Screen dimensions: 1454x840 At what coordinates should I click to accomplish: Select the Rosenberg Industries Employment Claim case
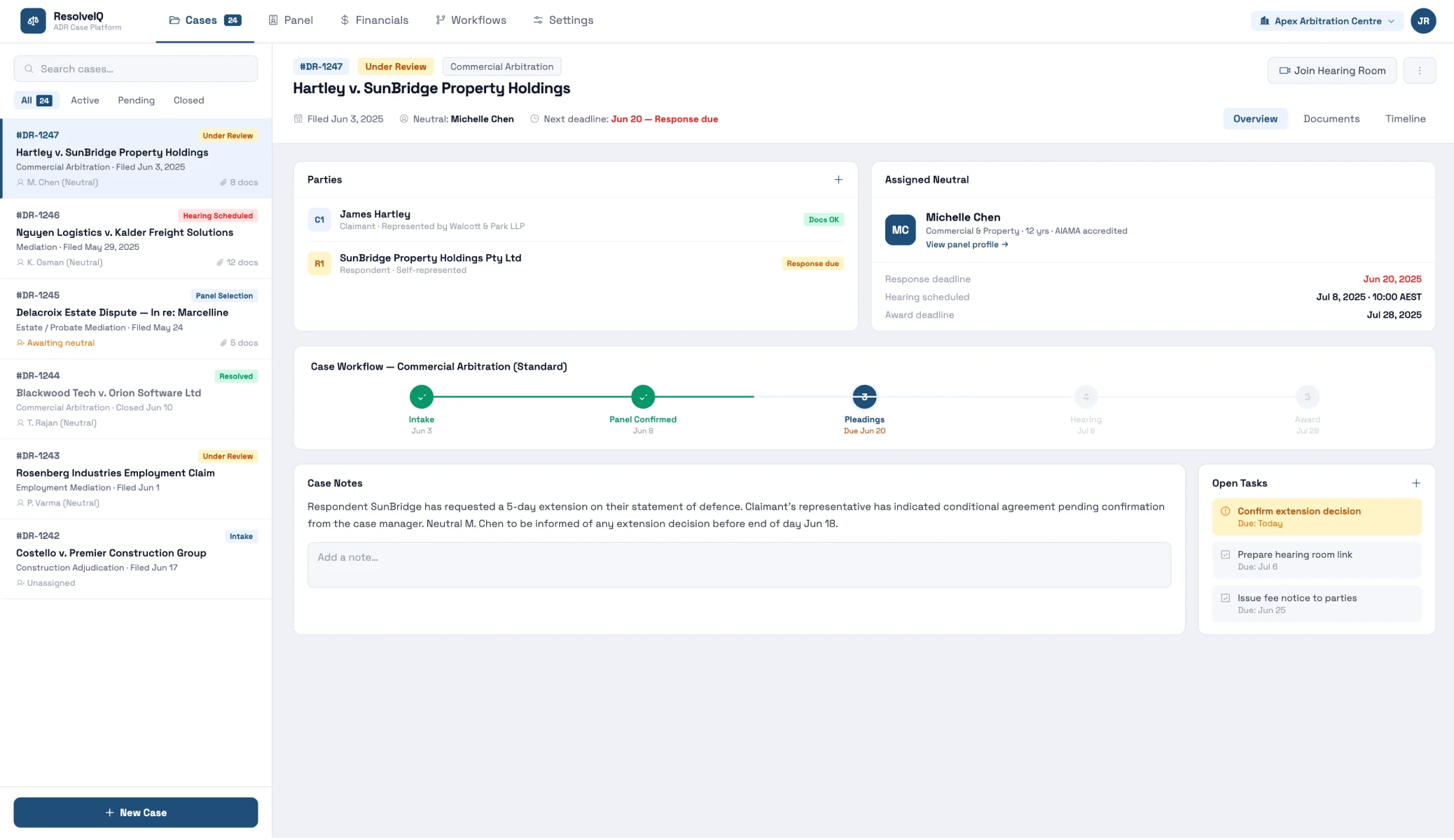click(x=136, y=479)
